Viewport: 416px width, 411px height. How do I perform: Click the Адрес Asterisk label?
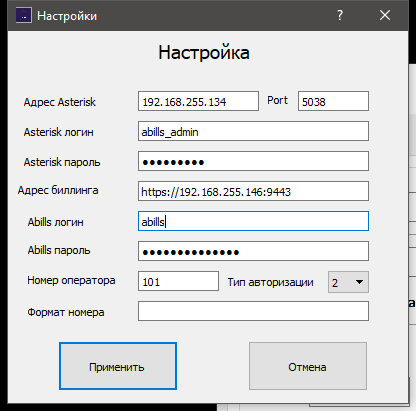pyautogui.click(x=60, y=102)
